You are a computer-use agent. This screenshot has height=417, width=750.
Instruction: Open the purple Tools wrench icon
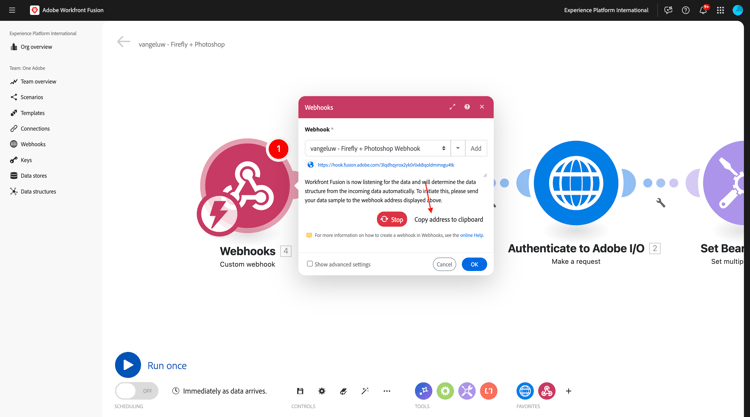point(467,391)
